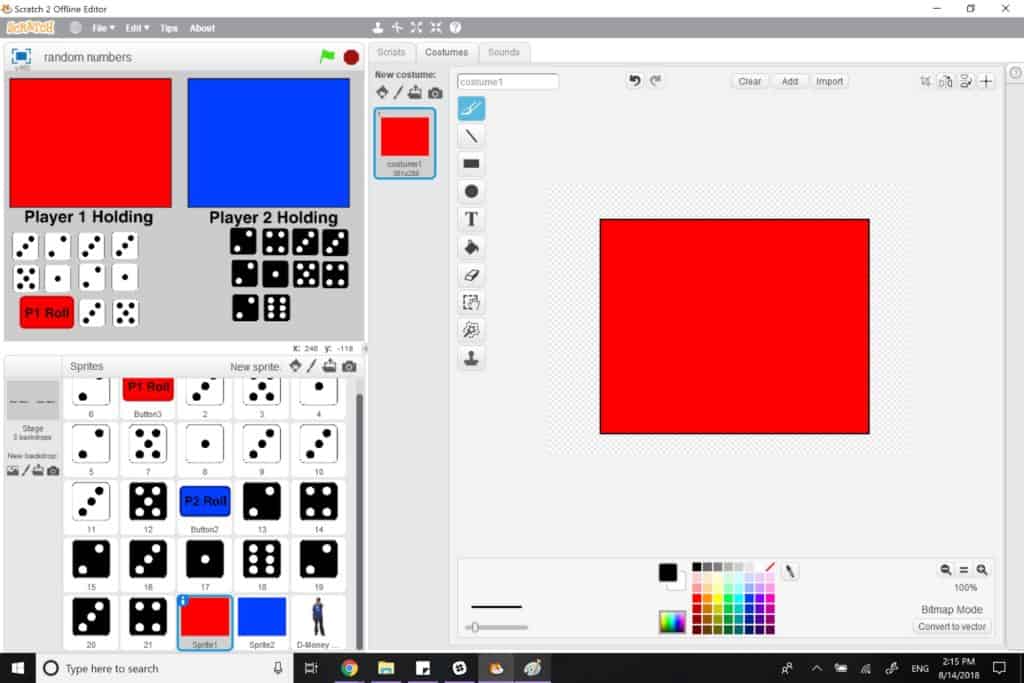Choose new costume from library
Viewport: 1024px width, 683px height.
pos(382,93)
